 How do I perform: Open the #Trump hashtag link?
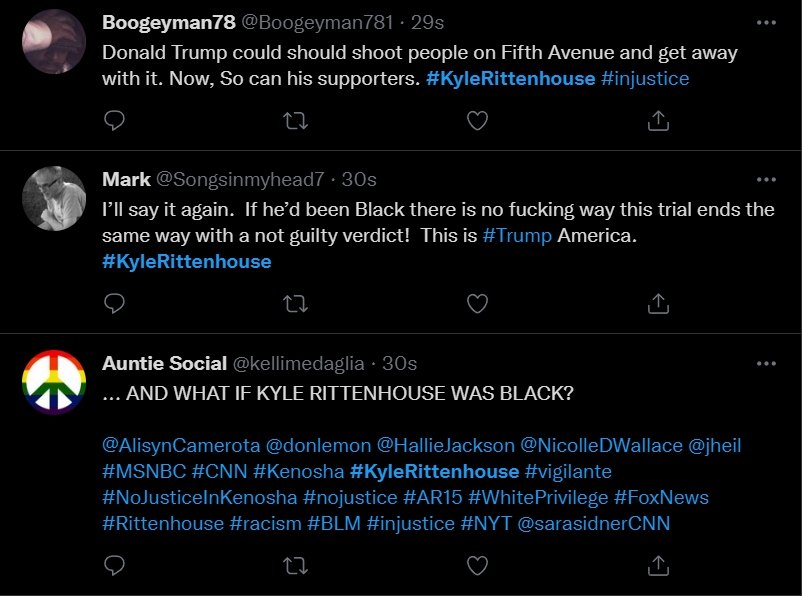(517, 236)
